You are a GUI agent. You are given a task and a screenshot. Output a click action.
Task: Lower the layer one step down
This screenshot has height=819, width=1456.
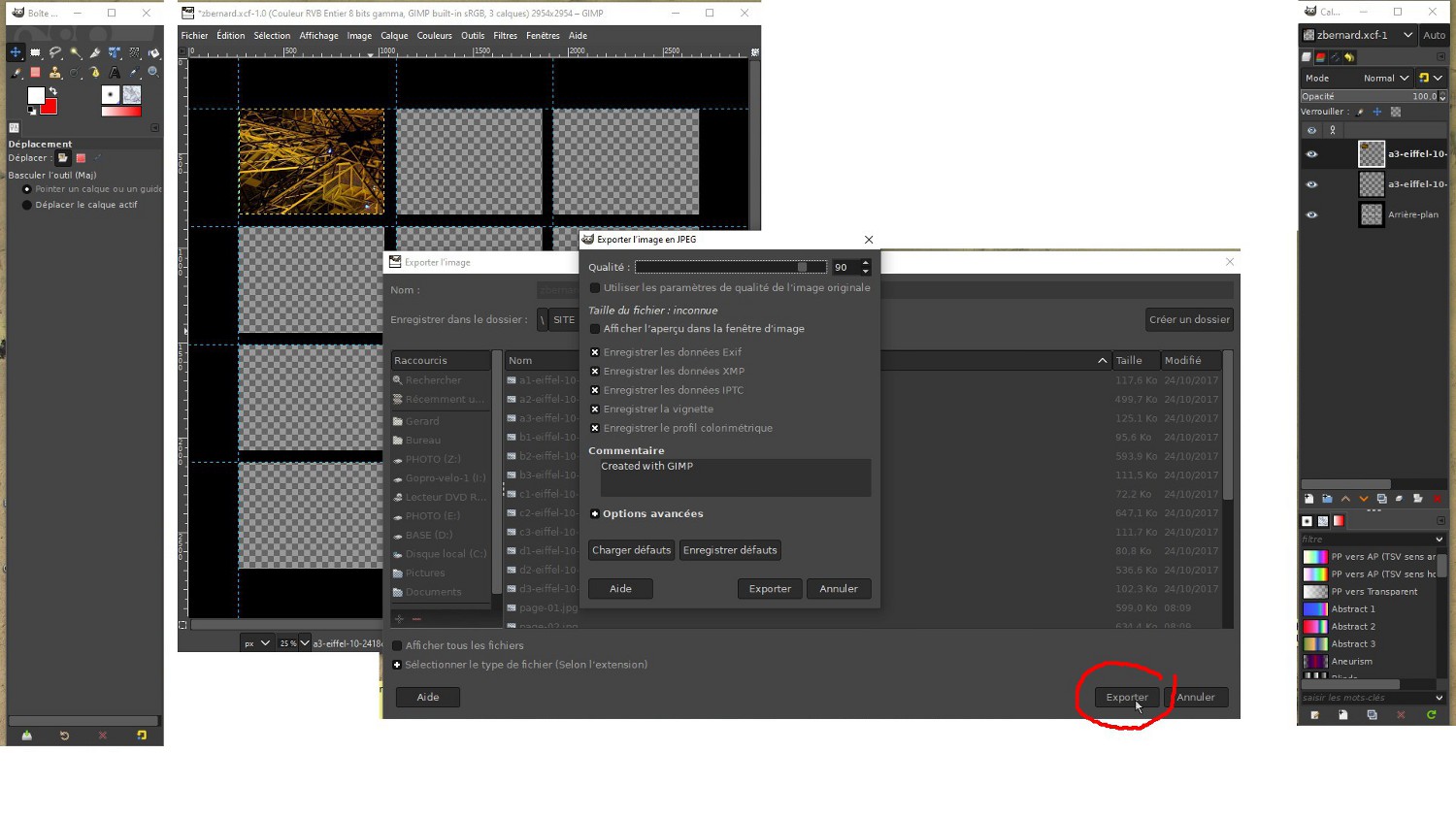tap(1364, 499)
